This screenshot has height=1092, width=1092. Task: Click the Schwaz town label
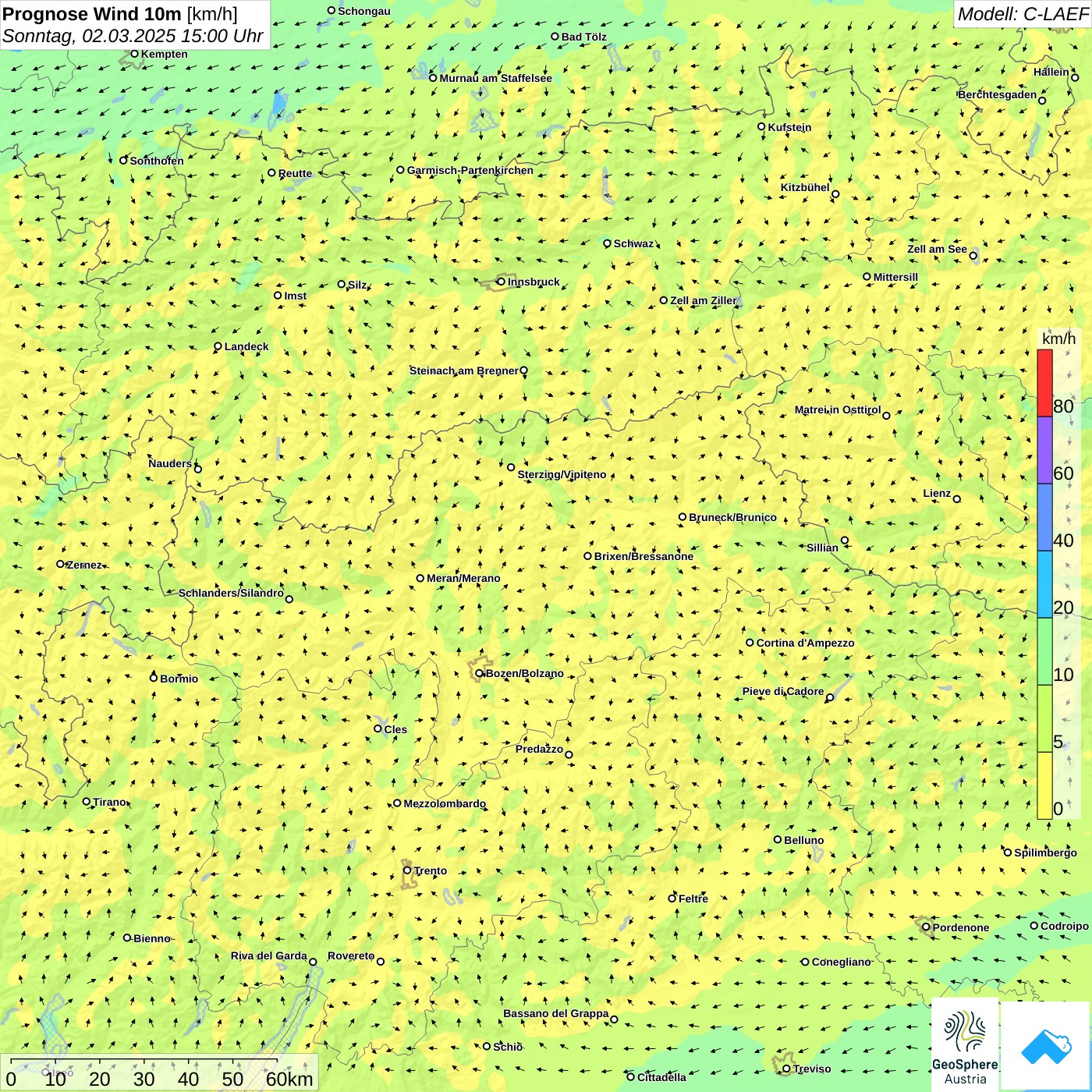coord(633,243)
